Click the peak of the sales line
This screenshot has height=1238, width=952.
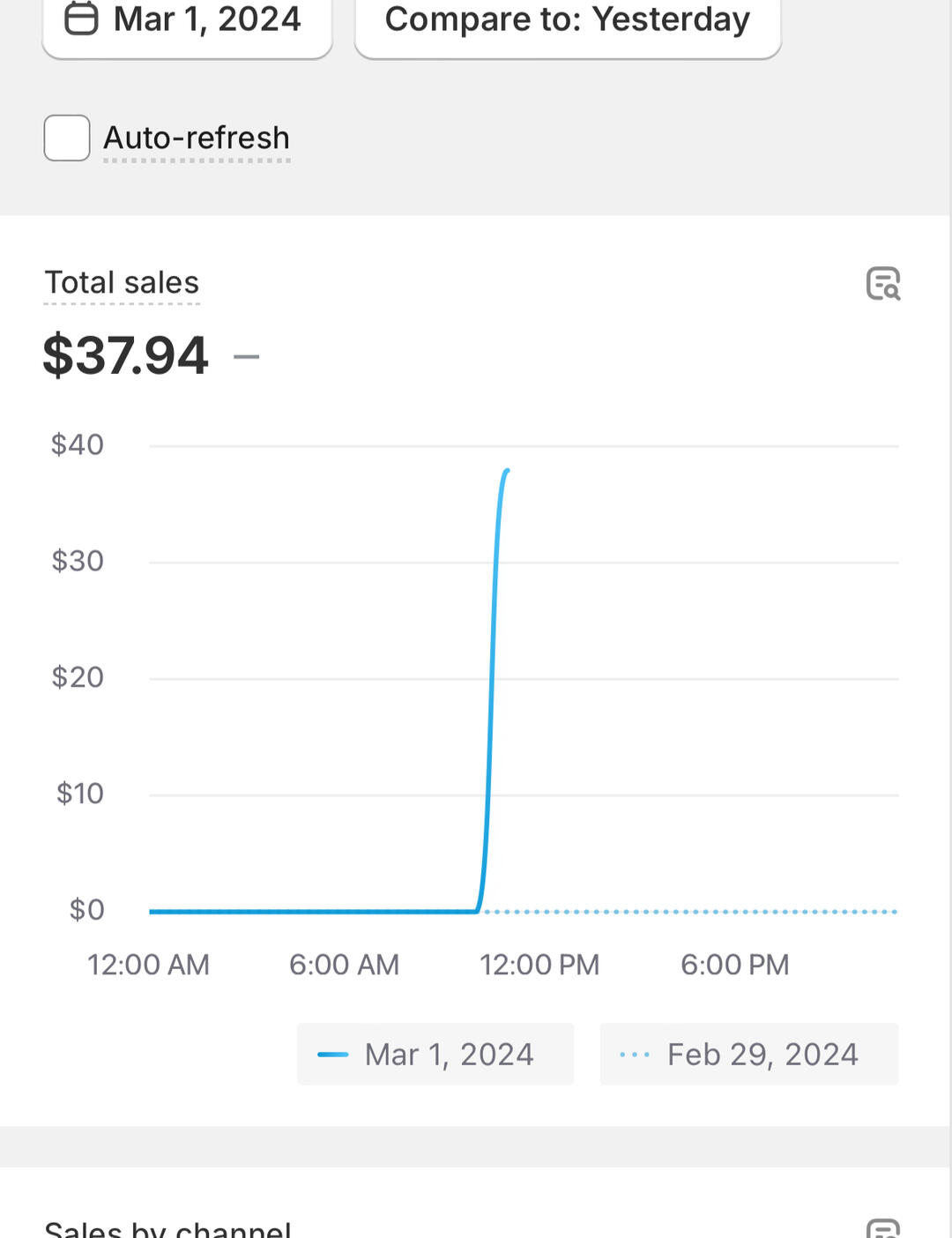pyautogui.click(x=507, y=472)
